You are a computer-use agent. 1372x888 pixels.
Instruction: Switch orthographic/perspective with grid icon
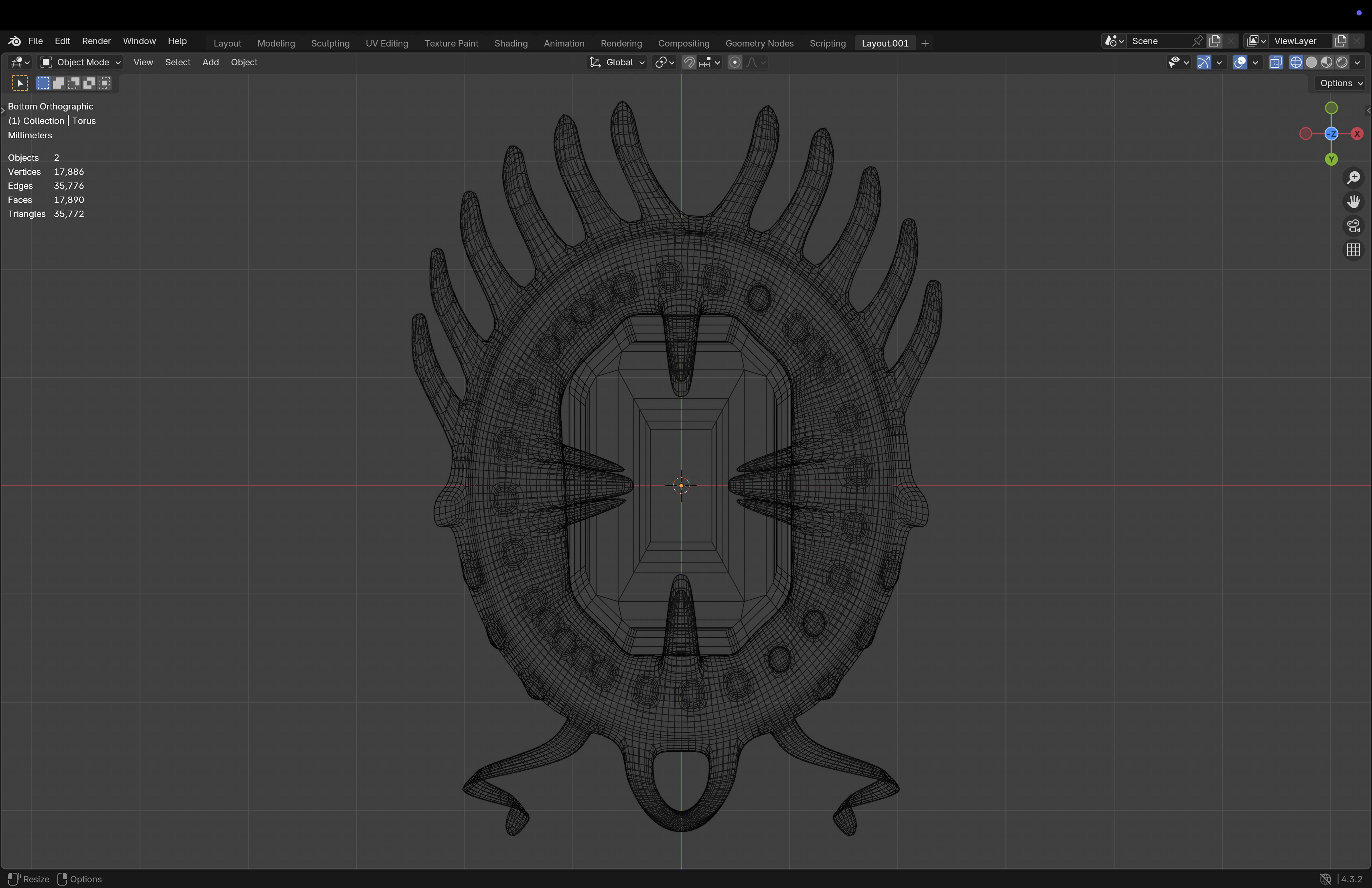click(1353, 250)
